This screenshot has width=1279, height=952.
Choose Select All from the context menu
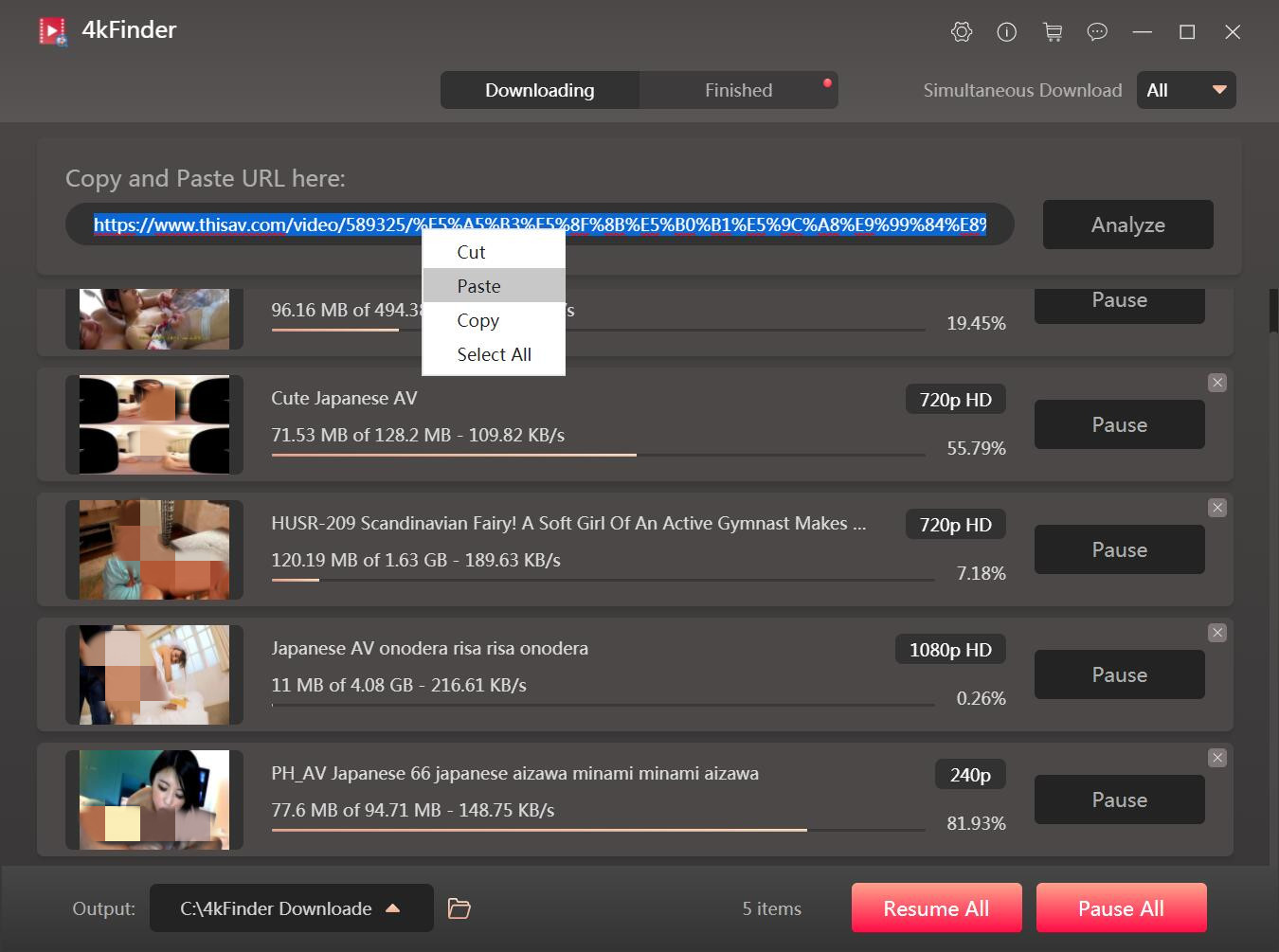[x=494, y=353]
